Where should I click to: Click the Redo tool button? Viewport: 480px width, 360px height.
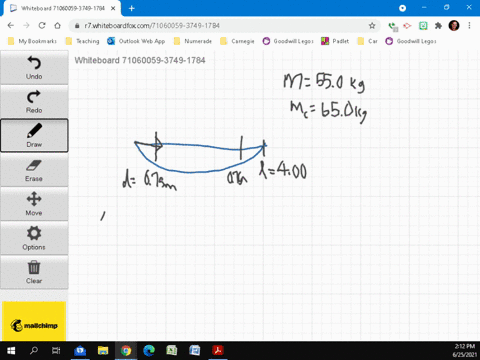[x=34, y=102]
